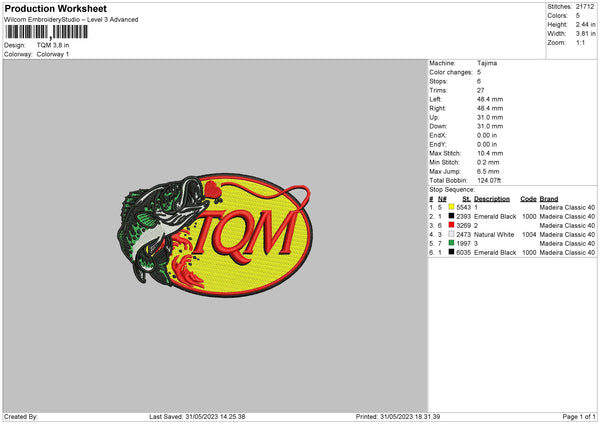This screenshot has height=424, width=600.
Task: Click 'Wilcom EmbroideryStudio – Level 3 Advanced' text
Action: click(71, 20)
